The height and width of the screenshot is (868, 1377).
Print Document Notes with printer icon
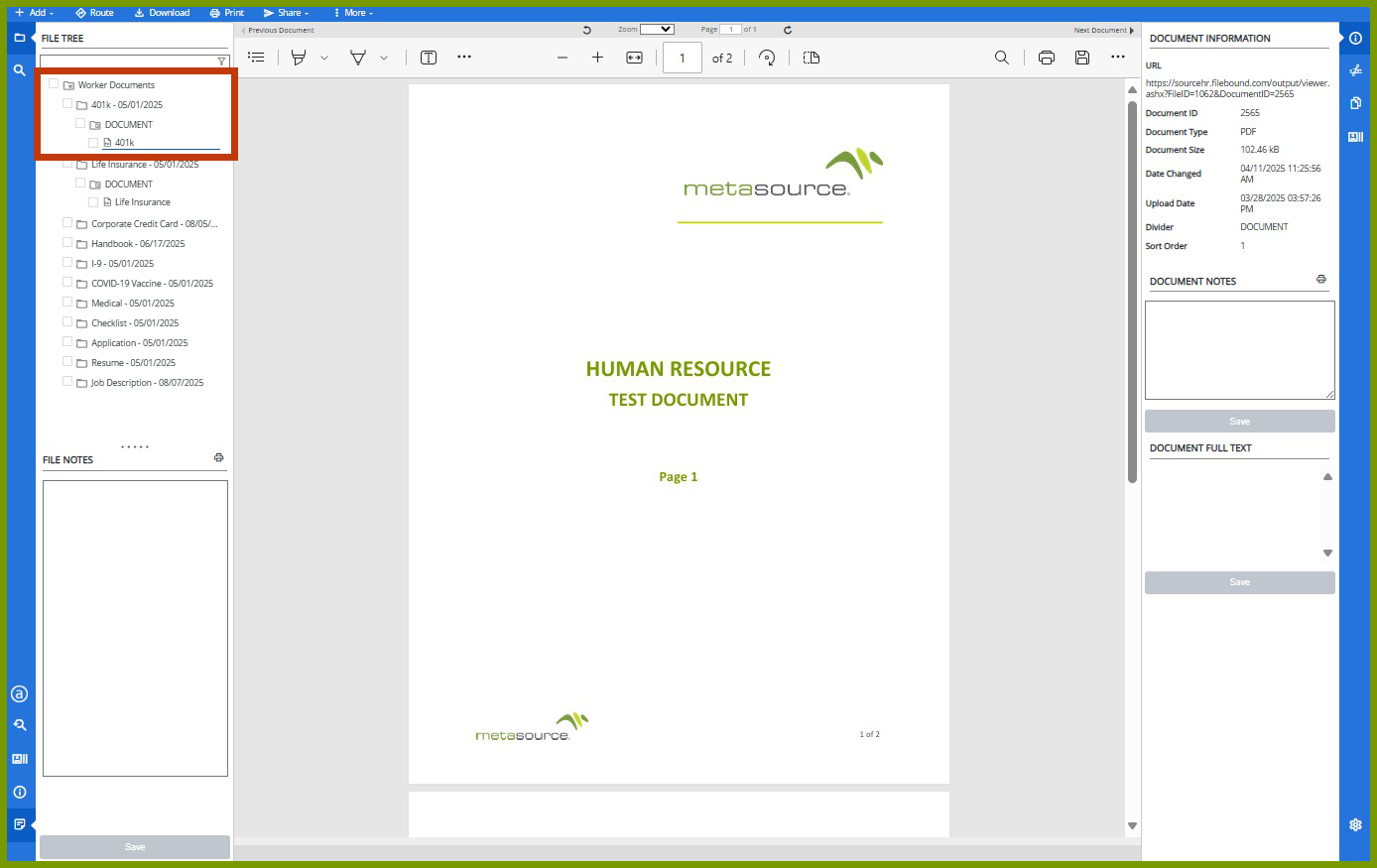pyautogui.click(x=1320, y=280)
